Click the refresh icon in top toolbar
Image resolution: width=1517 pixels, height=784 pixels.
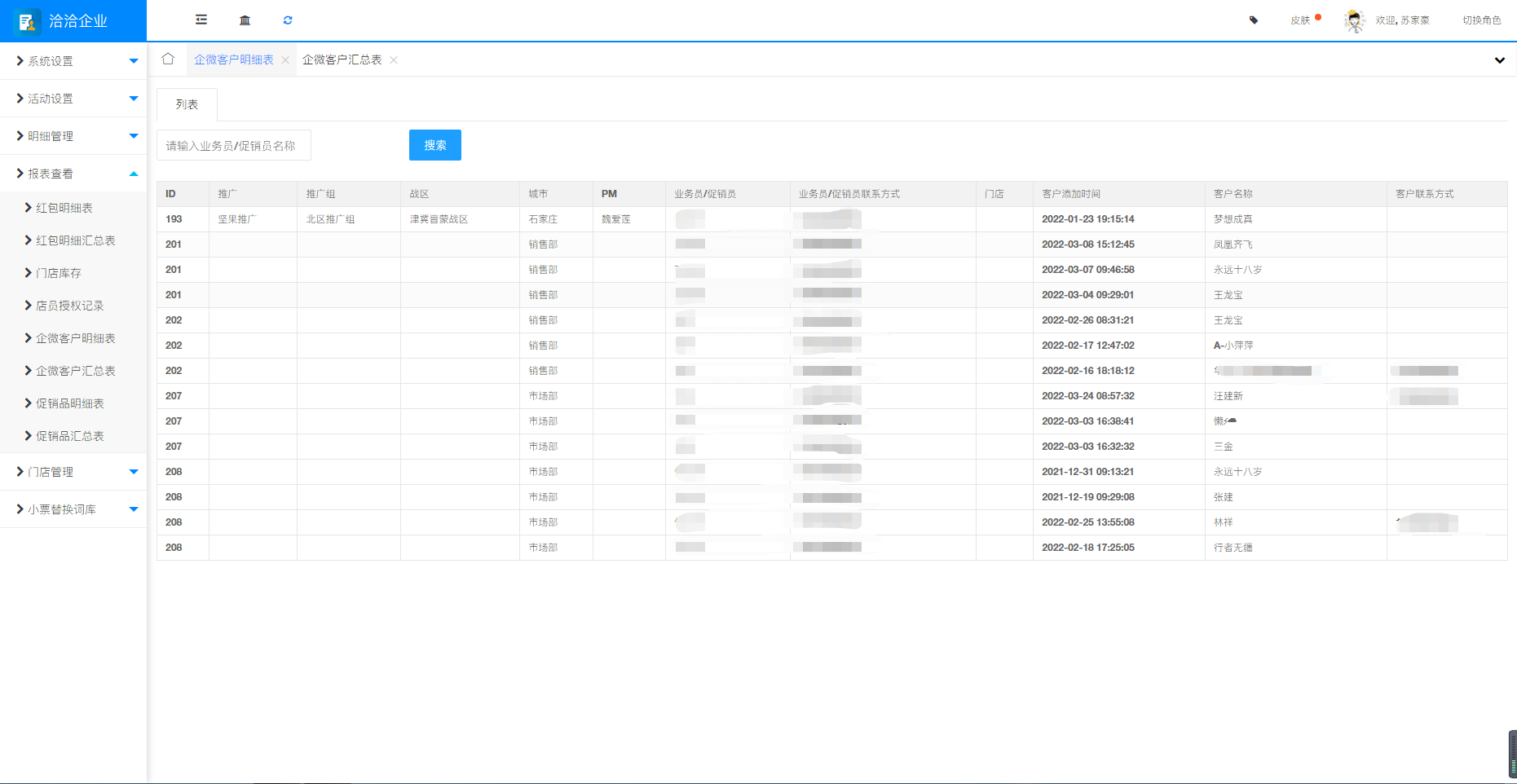[288, 20]
